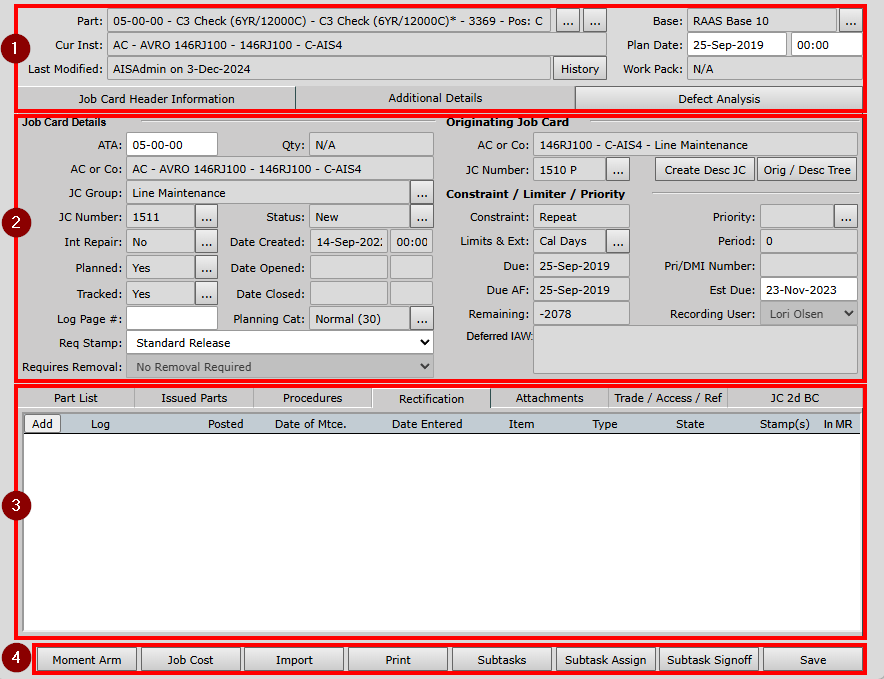Screen dimensions: 884x679
Task: Select the Trade / Access / Ref tab
Action: pos(667,398)
